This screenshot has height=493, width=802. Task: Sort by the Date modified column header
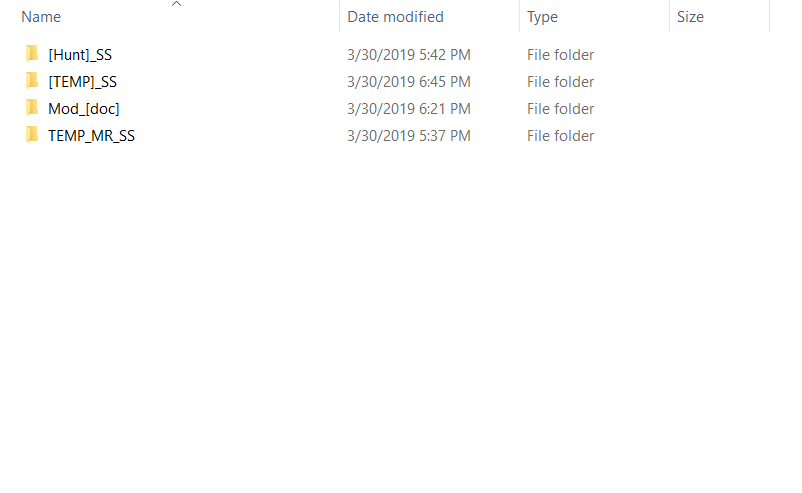(x=395, y=17)
